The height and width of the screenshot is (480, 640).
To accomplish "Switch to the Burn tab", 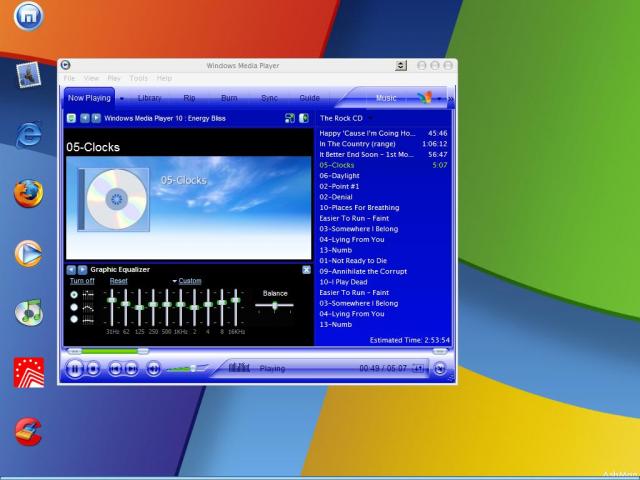I will [229, 98].
